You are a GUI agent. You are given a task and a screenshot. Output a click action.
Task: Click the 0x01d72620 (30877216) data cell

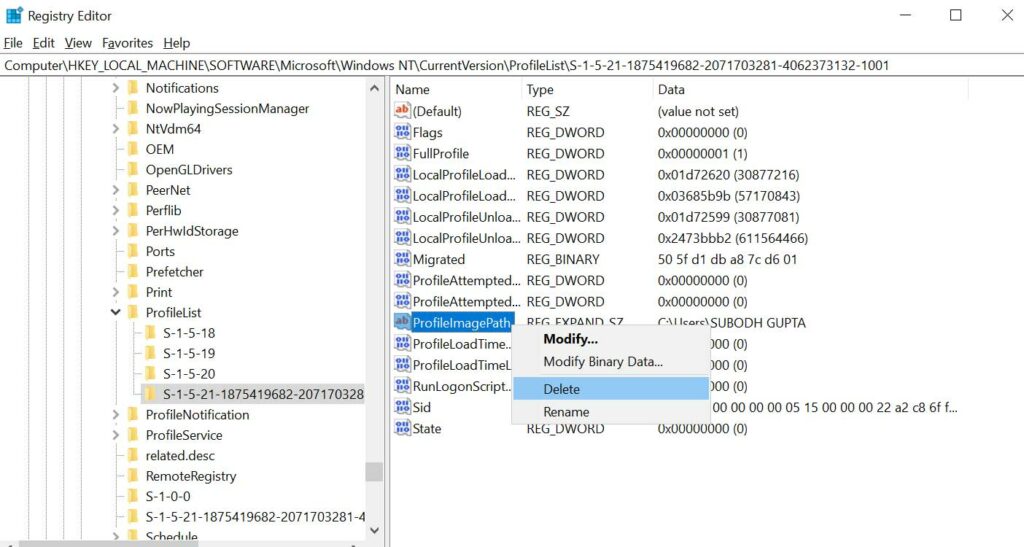728,175
